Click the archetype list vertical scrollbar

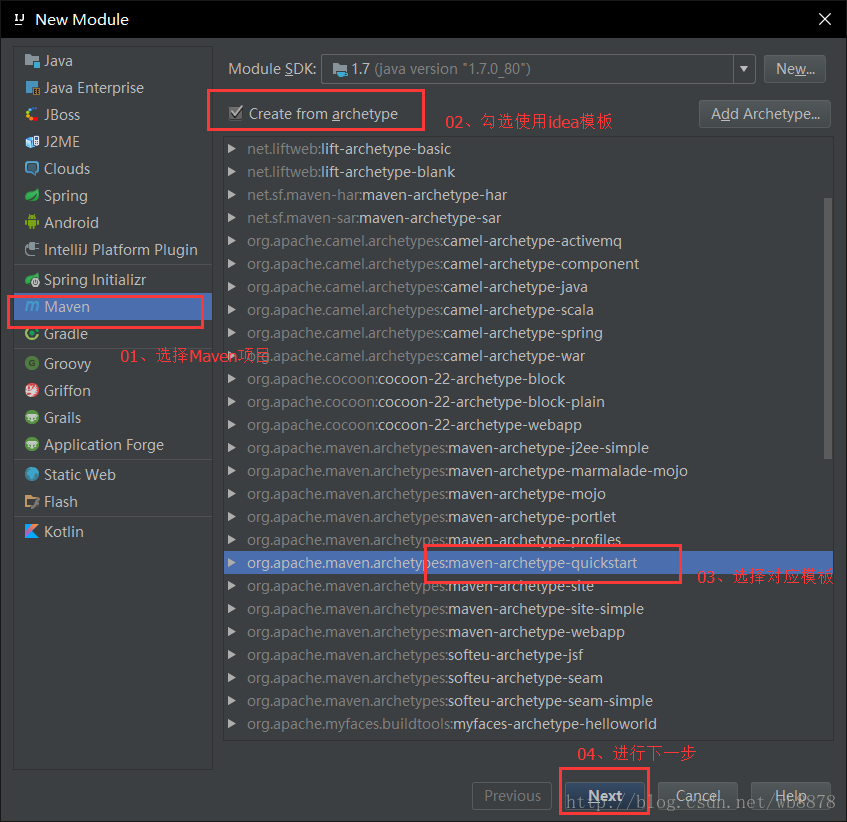828,328
